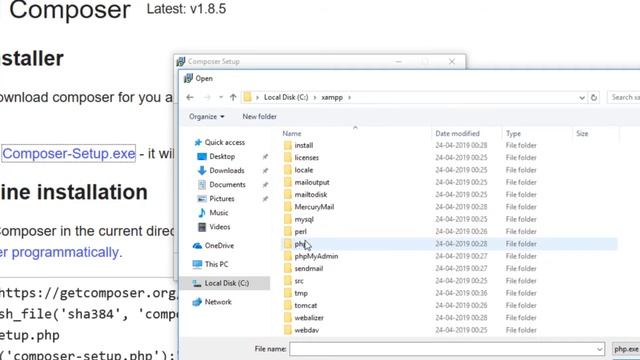Click the Back arrow in Open dialog
Viewport: 640px width, 360px height.
pos(190,97)
